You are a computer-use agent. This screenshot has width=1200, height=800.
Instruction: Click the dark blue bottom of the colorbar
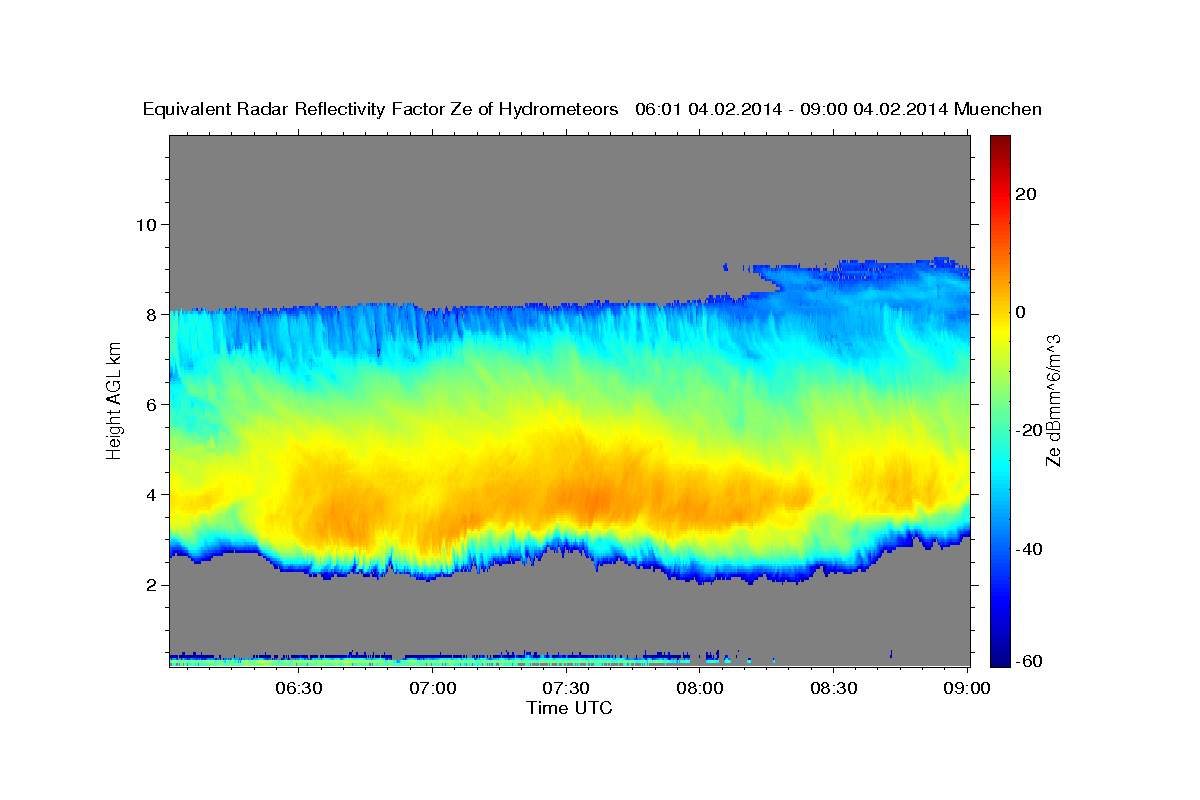(x=1000, y=658)
